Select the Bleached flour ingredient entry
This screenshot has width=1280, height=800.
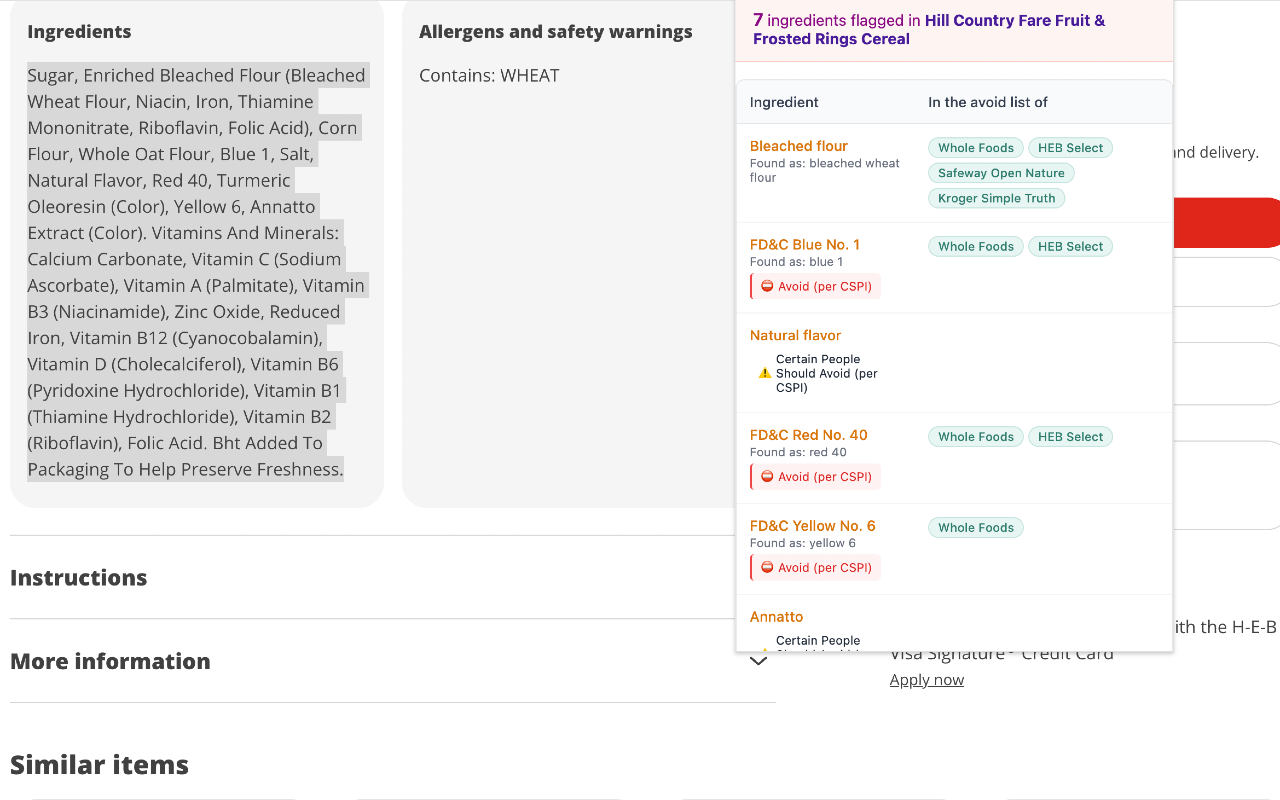click(798, 145)
